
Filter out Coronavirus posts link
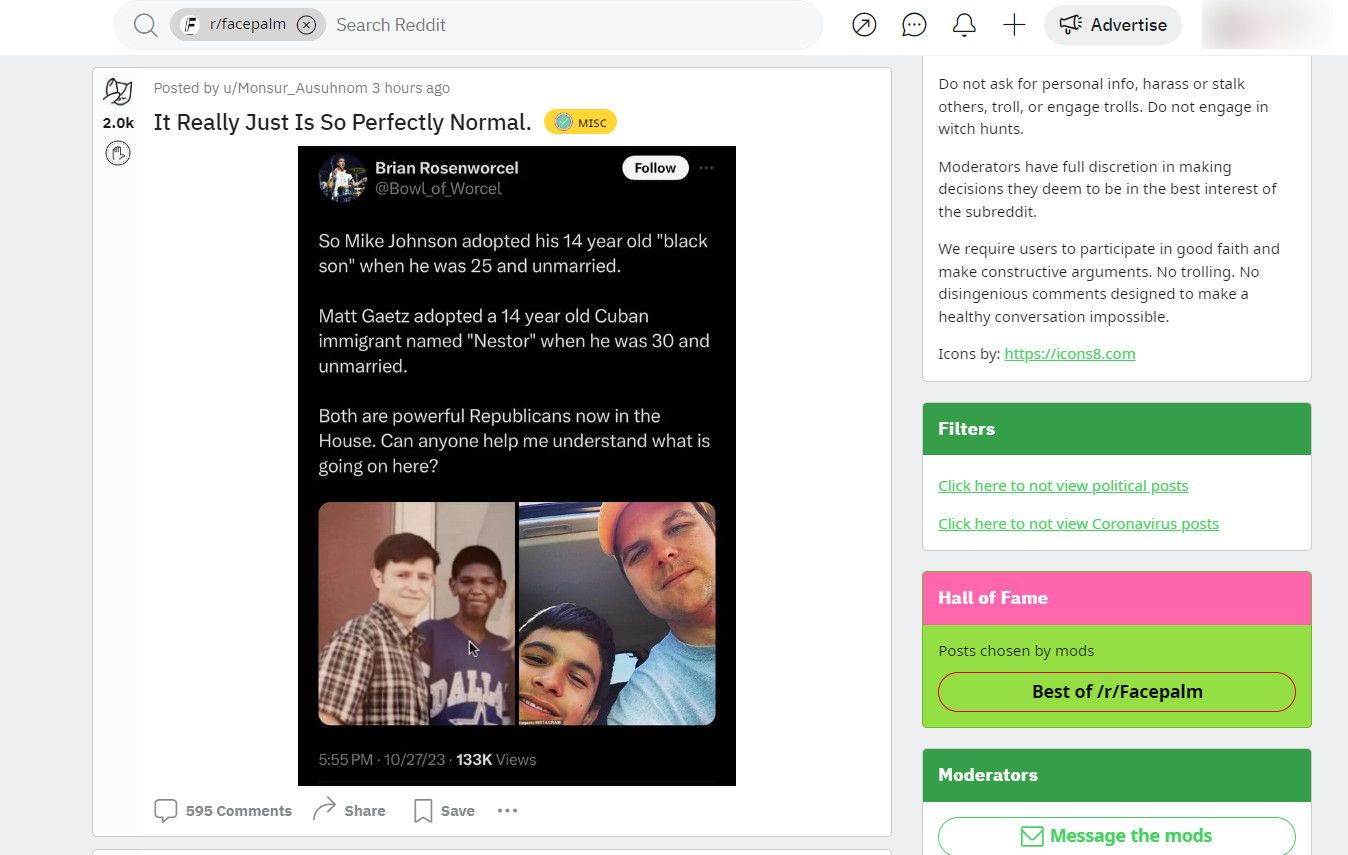[x=1078, y=524]
